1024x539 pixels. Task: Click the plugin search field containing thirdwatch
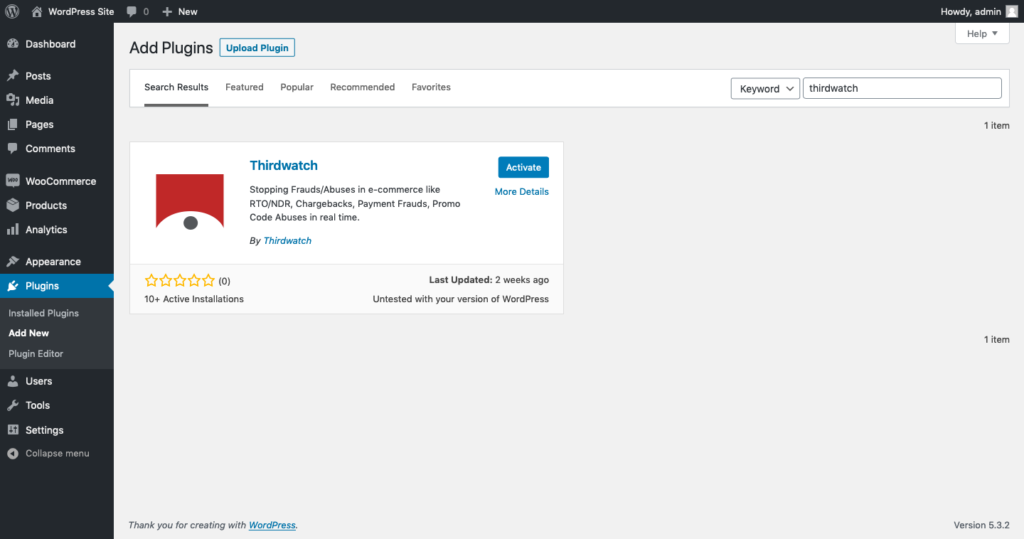[902, 88]
